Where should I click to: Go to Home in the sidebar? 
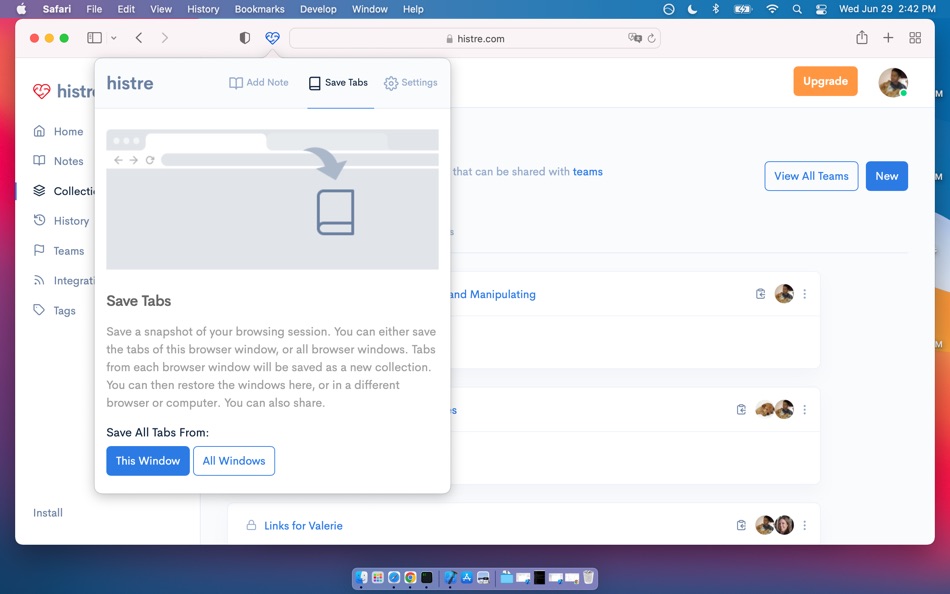pos(58,132)
